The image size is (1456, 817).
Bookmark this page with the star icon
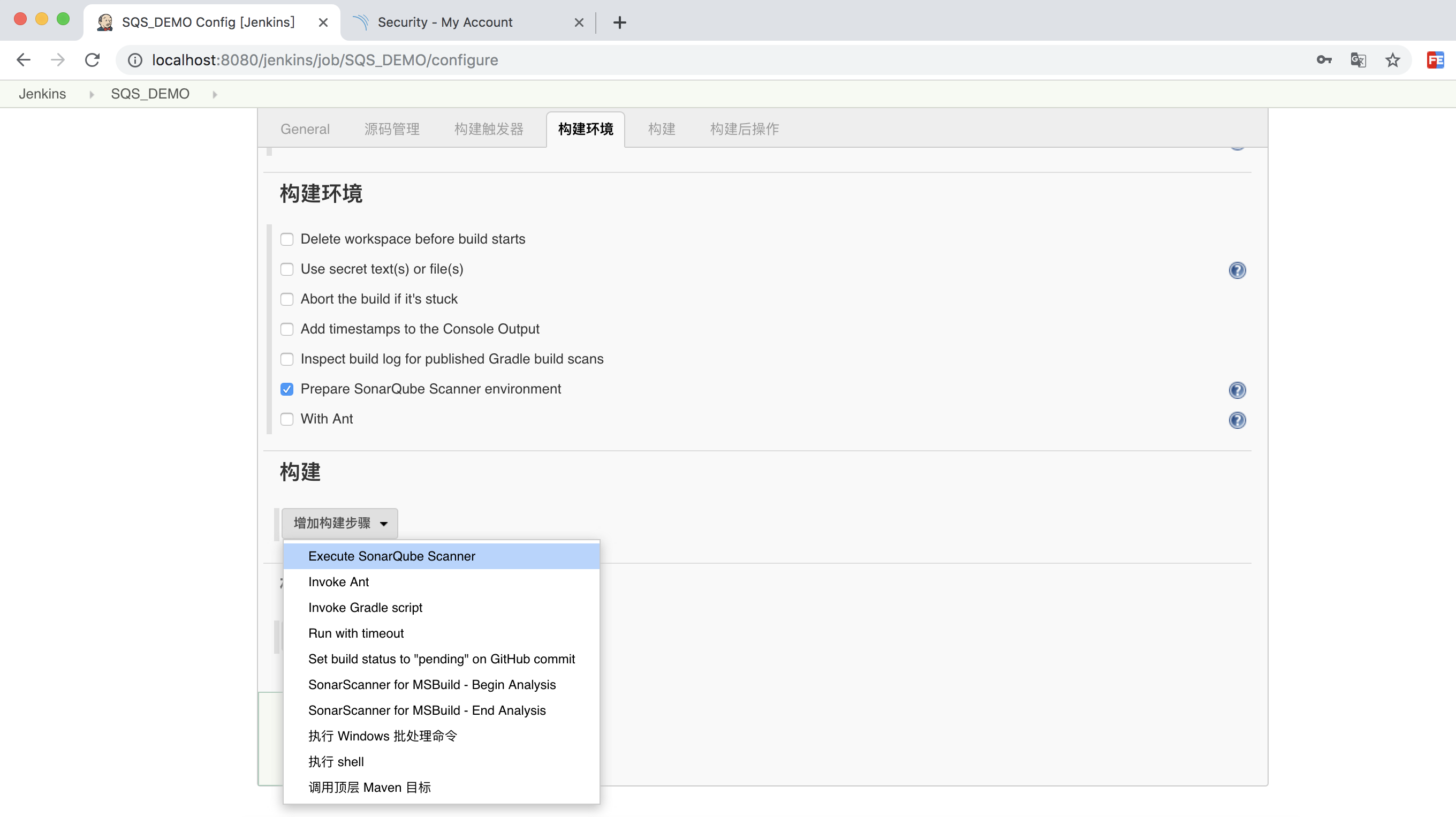1392,60
